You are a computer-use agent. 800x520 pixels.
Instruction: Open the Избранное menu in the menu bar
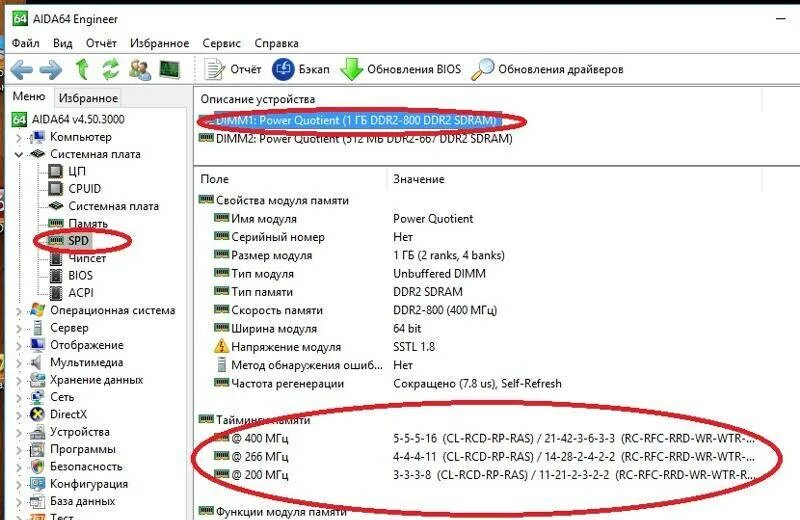coord(159,43)
